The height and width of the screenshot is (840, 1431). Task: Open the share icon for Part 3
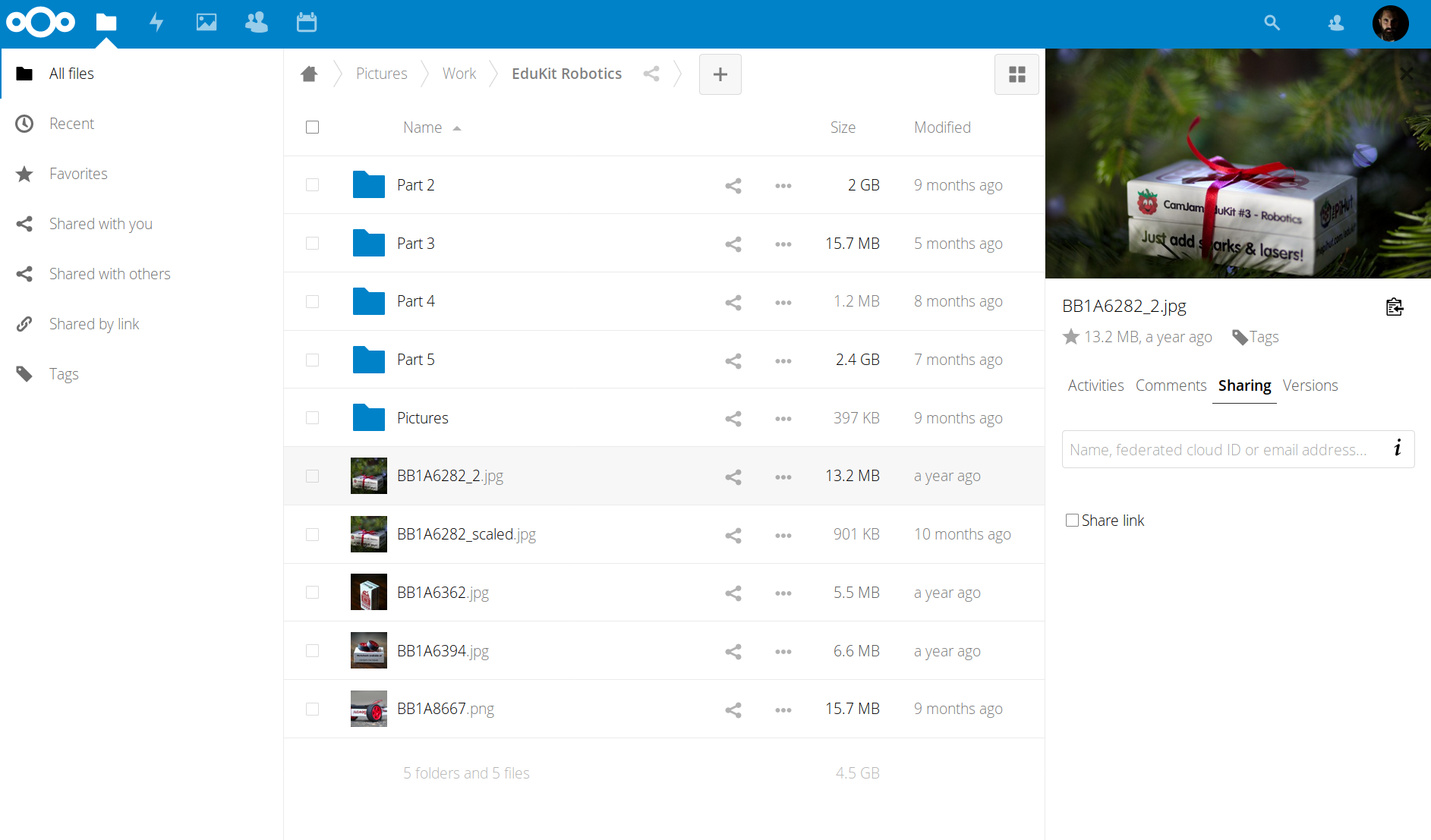(733, 244)
